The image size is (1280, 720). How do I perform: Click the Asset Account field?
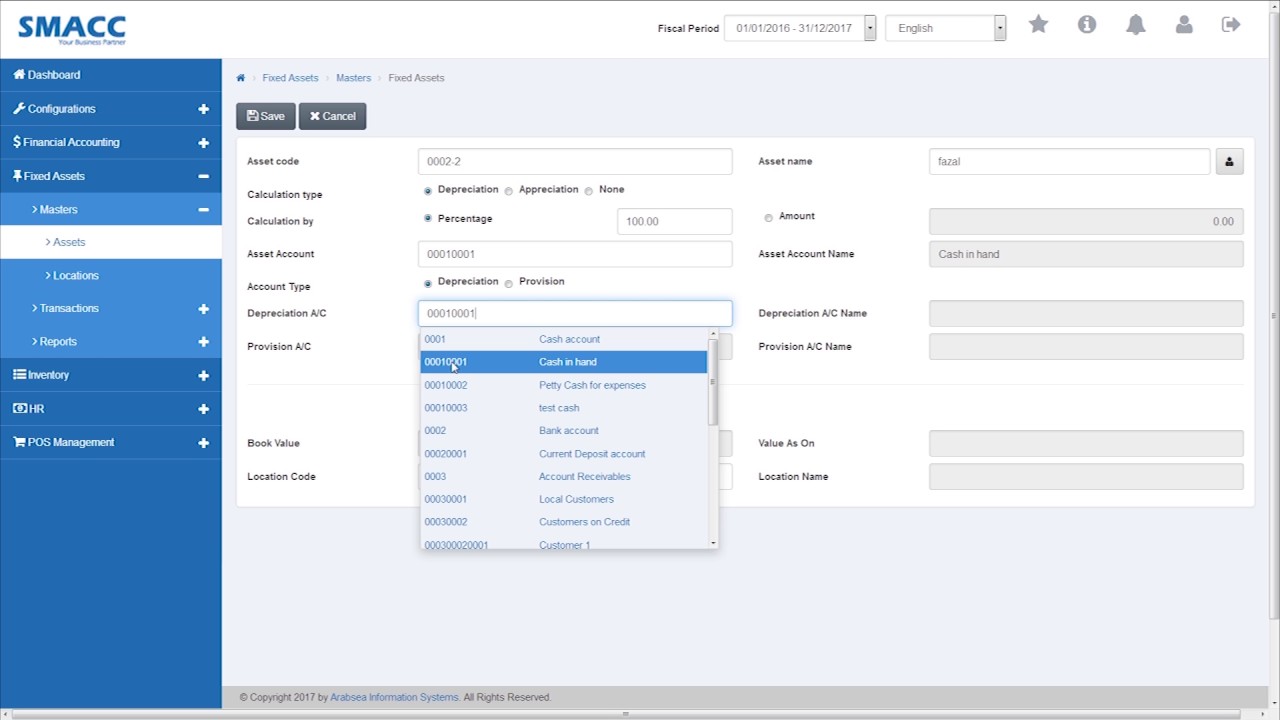pyautogui.click(x=575, y=254)
